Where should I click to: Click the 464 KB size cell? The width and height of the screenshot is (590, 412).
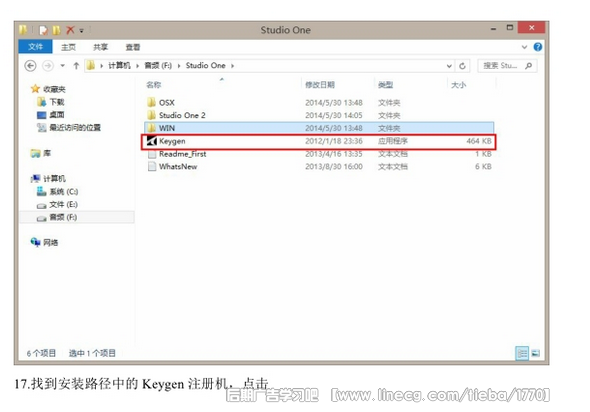(479, 141)
